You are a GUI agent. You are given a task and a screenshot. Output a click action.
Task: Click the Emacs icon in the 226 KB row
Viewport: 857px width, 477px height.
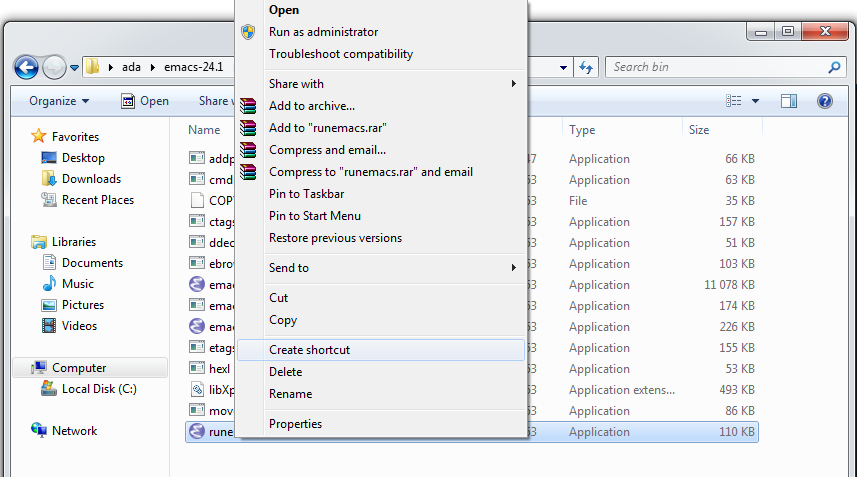pyautogui.click(x=197, y=327)
